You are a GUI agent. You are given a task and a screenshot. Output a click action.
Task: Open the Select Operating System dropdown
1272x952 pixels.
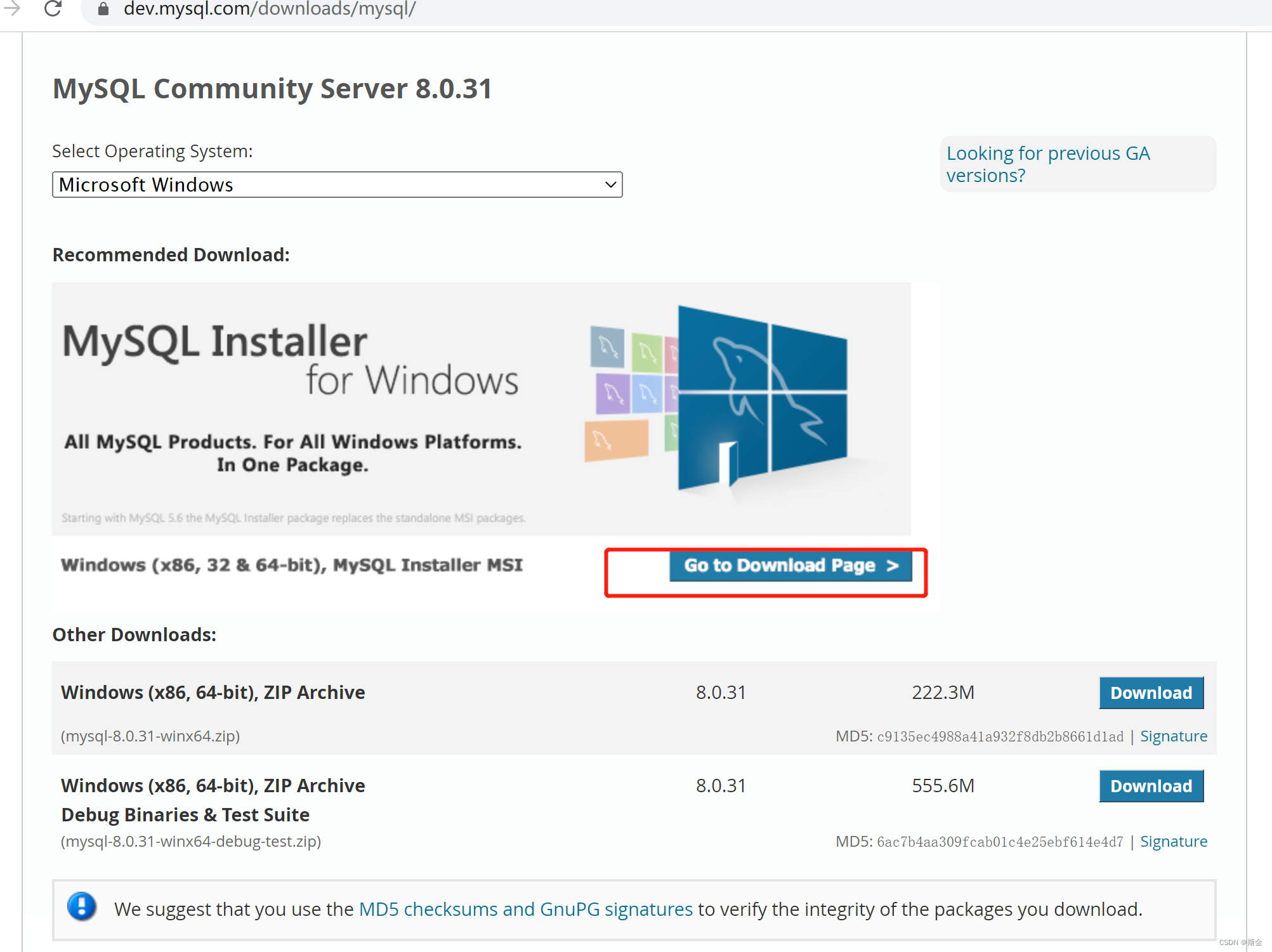click(336, 185)
